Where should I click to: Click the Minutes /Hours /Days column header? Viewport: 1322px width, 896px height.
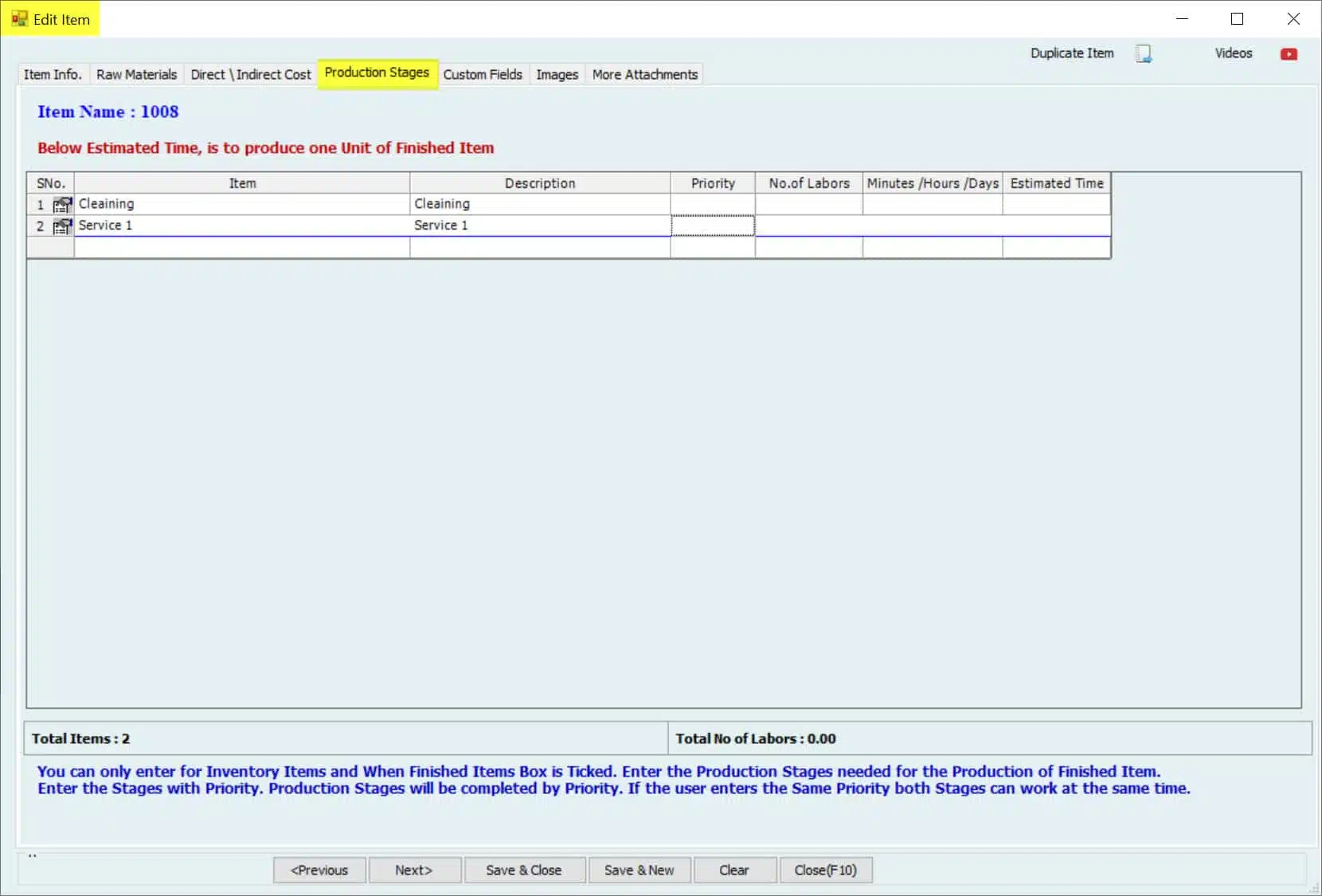(933, 183)
